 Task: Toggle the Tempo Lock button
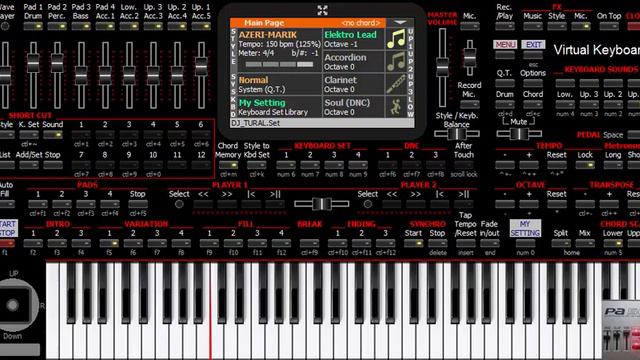pos(585,165)
